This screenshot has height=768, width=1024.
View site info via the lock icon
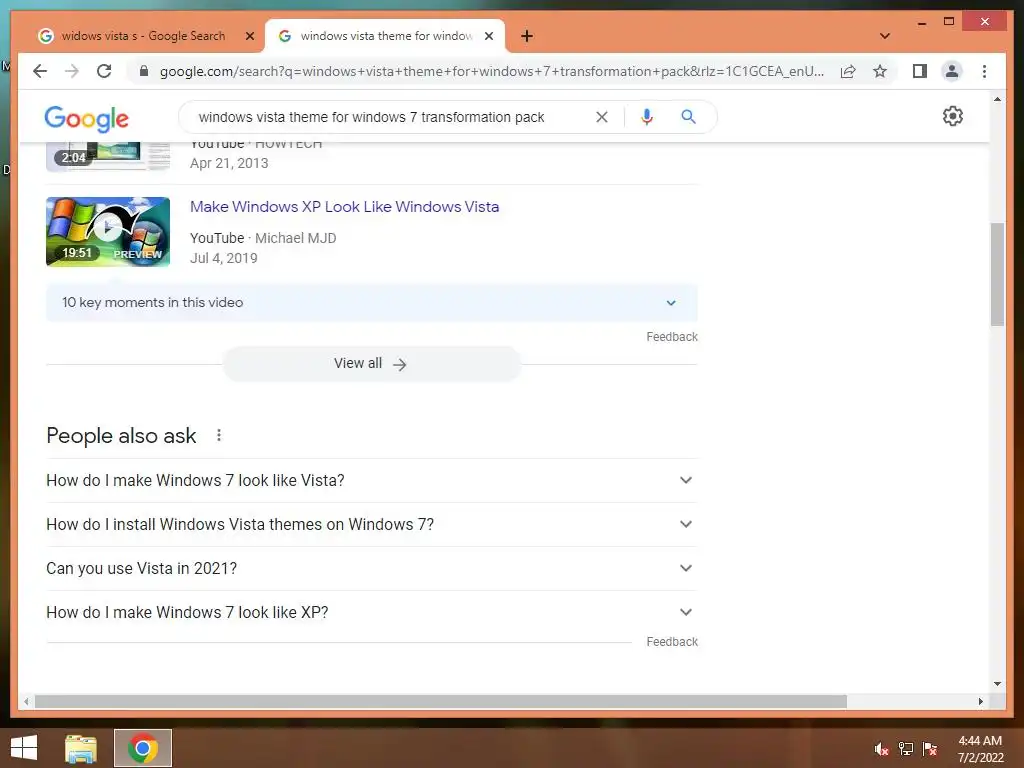[144, 71]
